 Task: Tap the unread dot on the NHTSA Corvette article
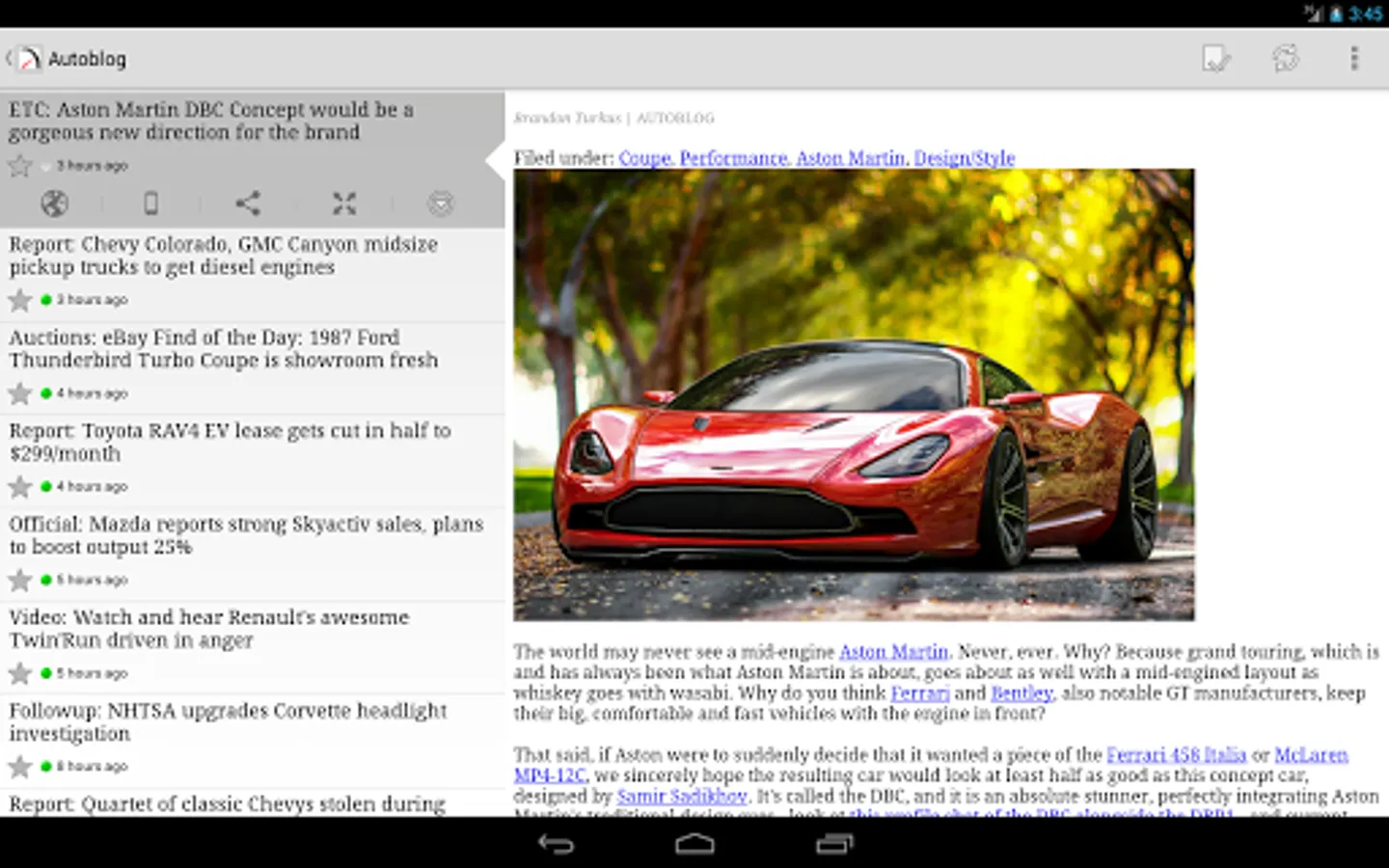[46, 767]
